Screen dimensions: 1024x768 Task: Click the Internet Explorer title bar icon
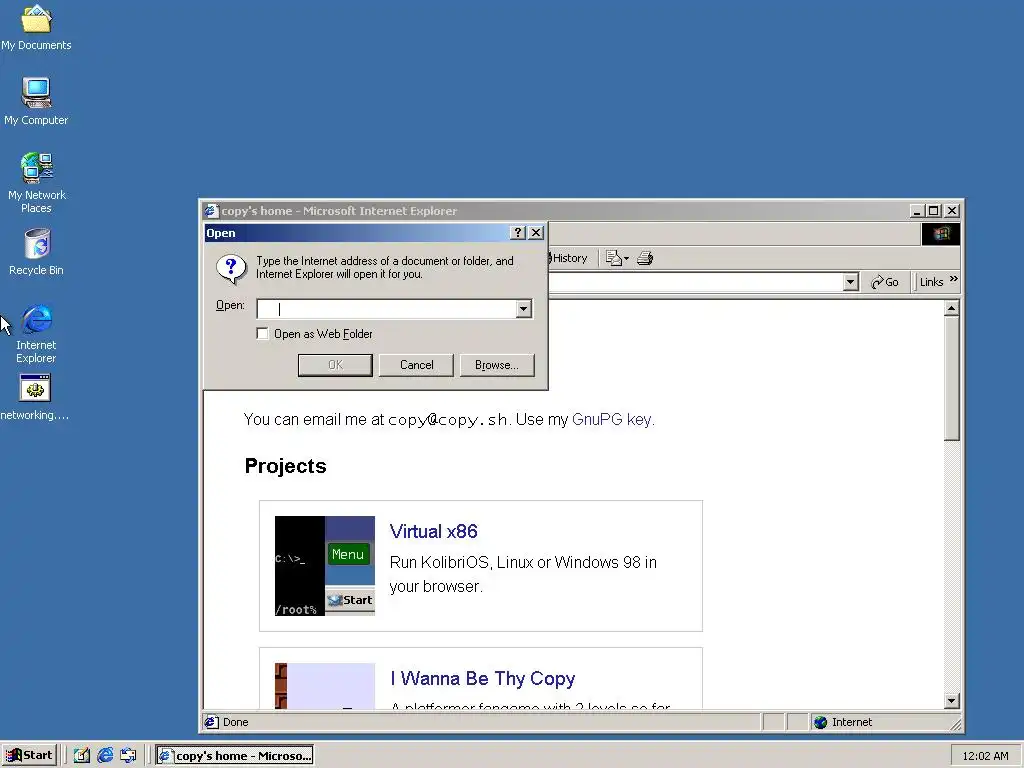tap(210, 210)
